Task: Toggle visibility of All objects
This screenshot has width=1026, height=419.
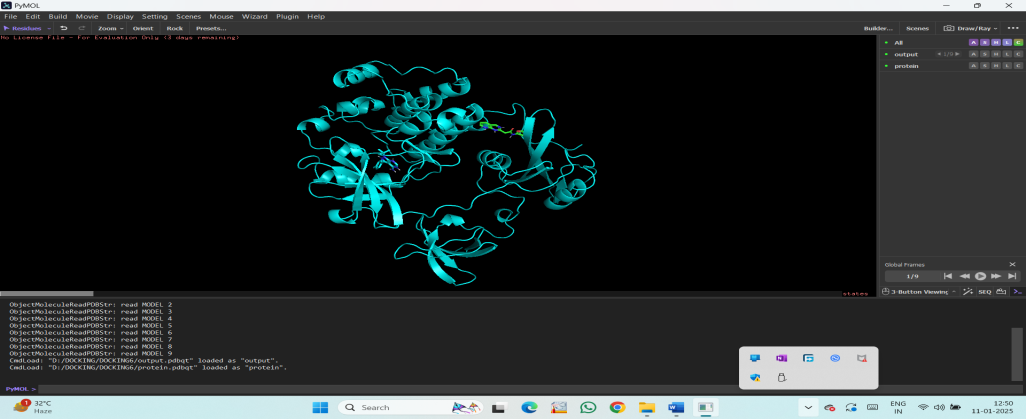Action: pyautogui.click(x=886, y=43)
